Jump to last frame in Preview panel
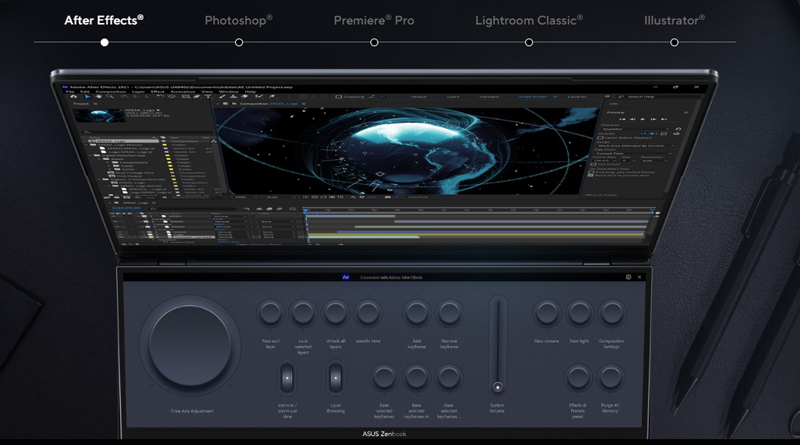This screenshot has height=445, width=800. click(664, 119)
